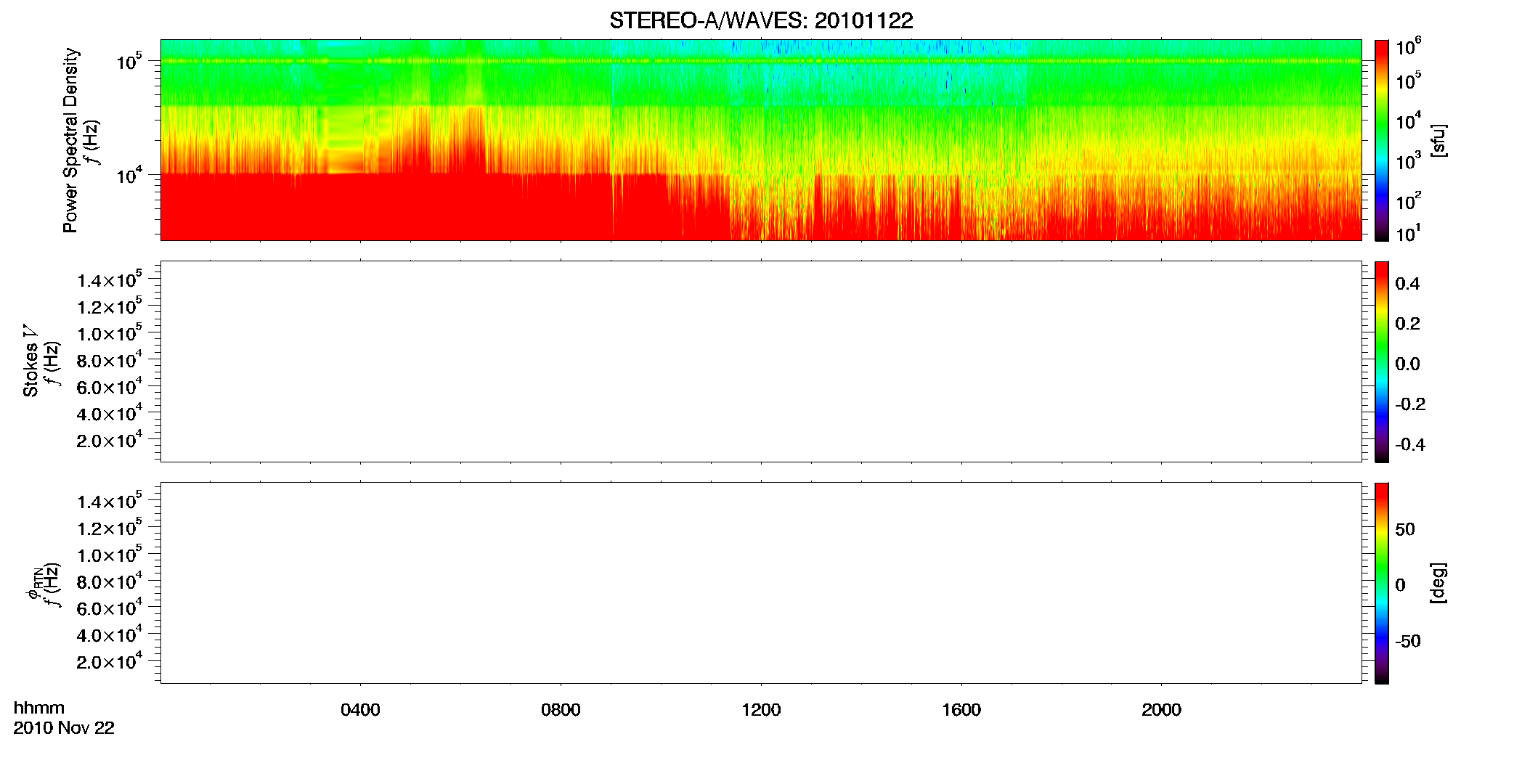Click the Power Spectral Density axis label
This screenshot has width=1522, height=784.
(x=70, y=140)
